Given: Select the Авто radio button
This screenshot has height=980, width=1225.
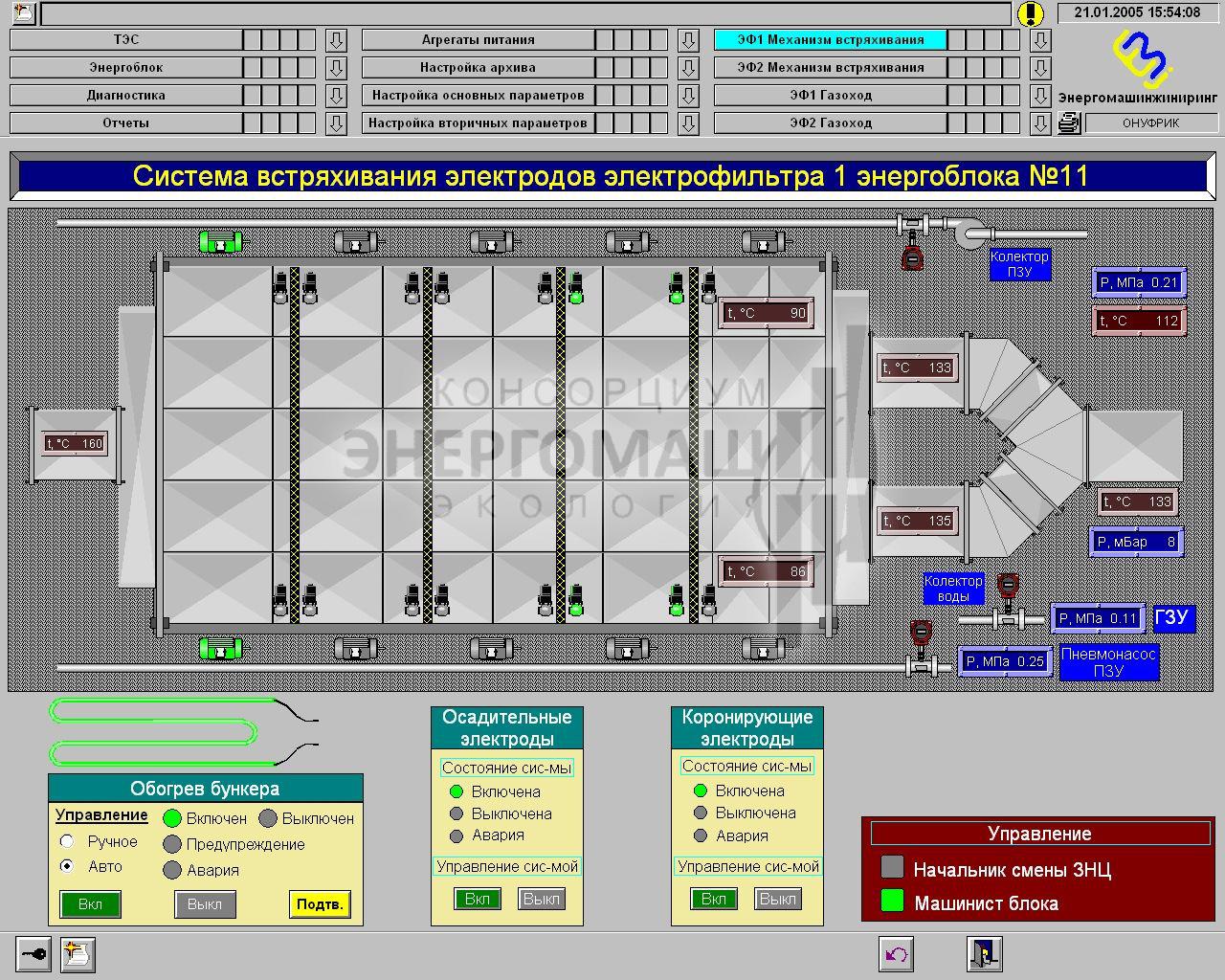Looking at the screenshot, I should click(x=67, y=866).
